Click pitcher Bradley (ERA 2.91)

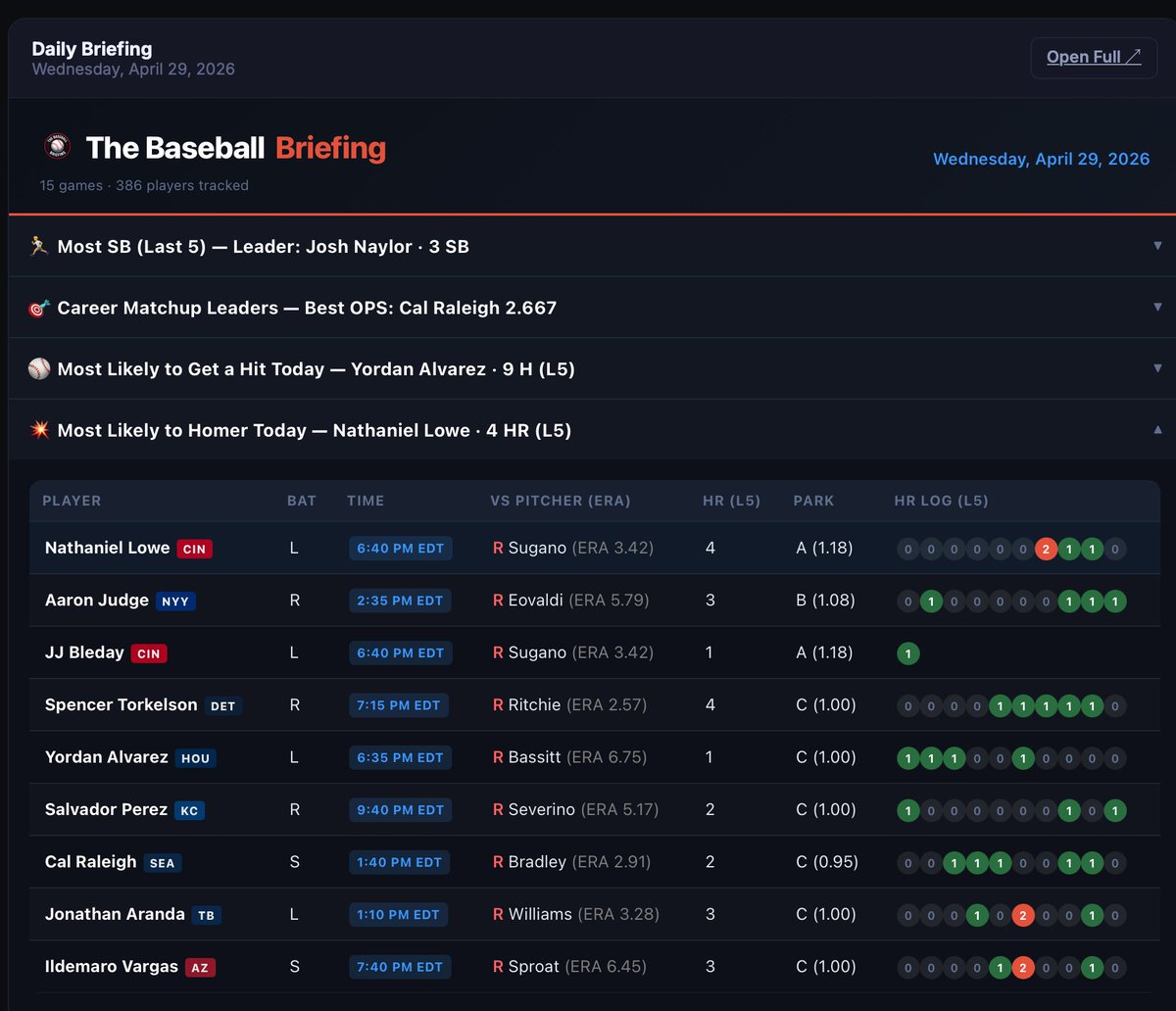click(x=572, y=862)
